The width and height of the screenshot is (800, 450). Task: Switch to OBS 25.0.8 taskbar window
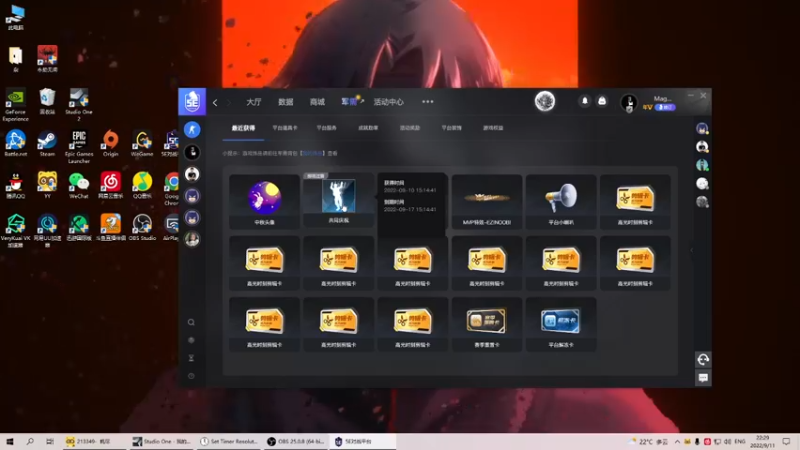tap(296, 441)
